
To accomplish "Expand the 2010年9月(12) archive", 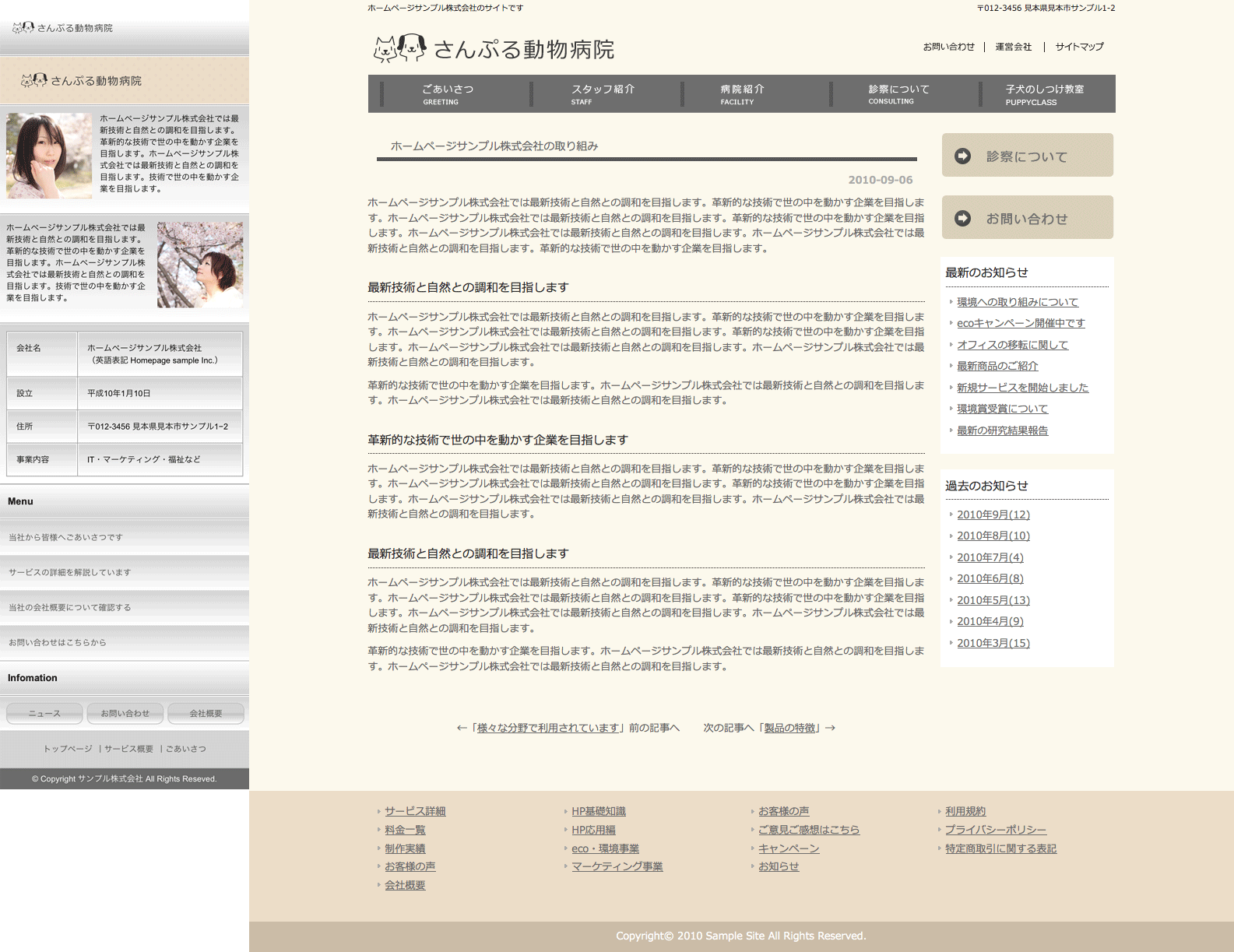I will pos(993,515).
